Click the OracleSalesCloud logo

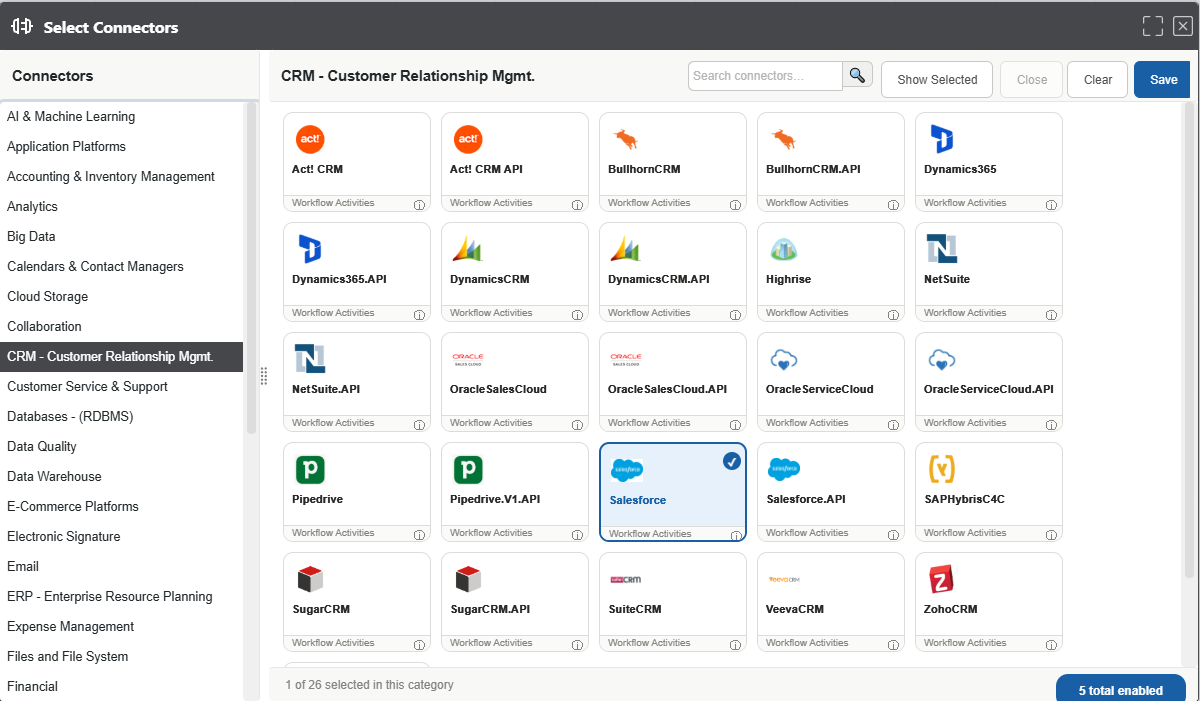(x=468, y=359)
